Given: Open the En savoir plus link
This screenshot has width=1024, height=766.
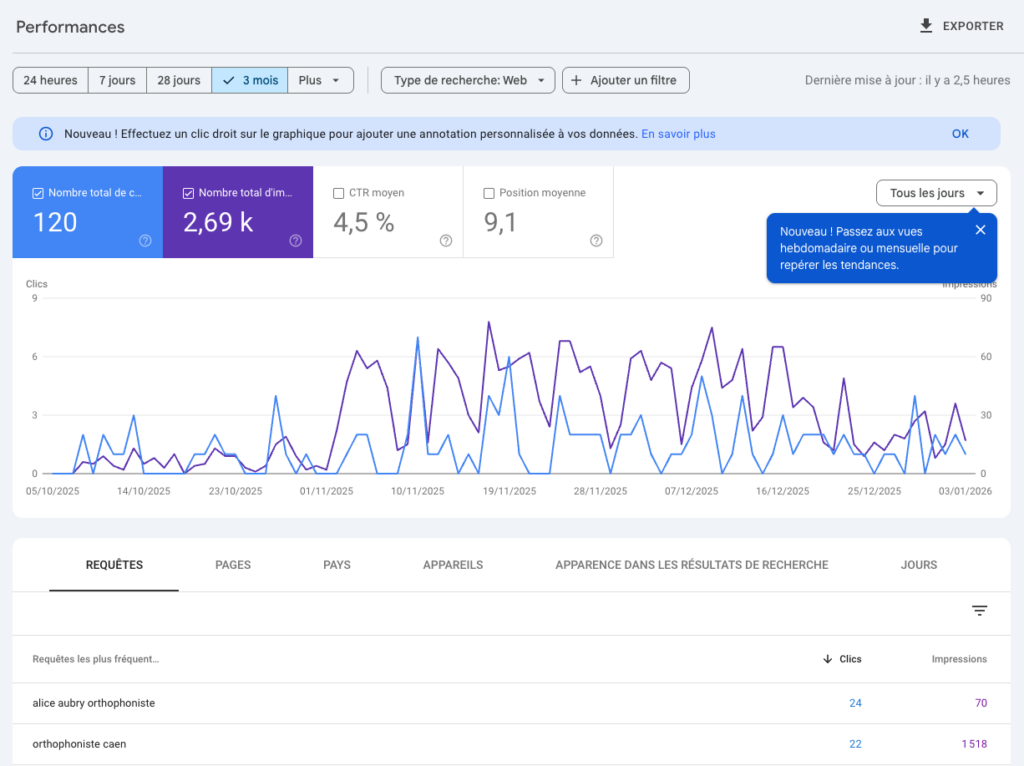Looking at the screenshot, I should tap(678, 134).
